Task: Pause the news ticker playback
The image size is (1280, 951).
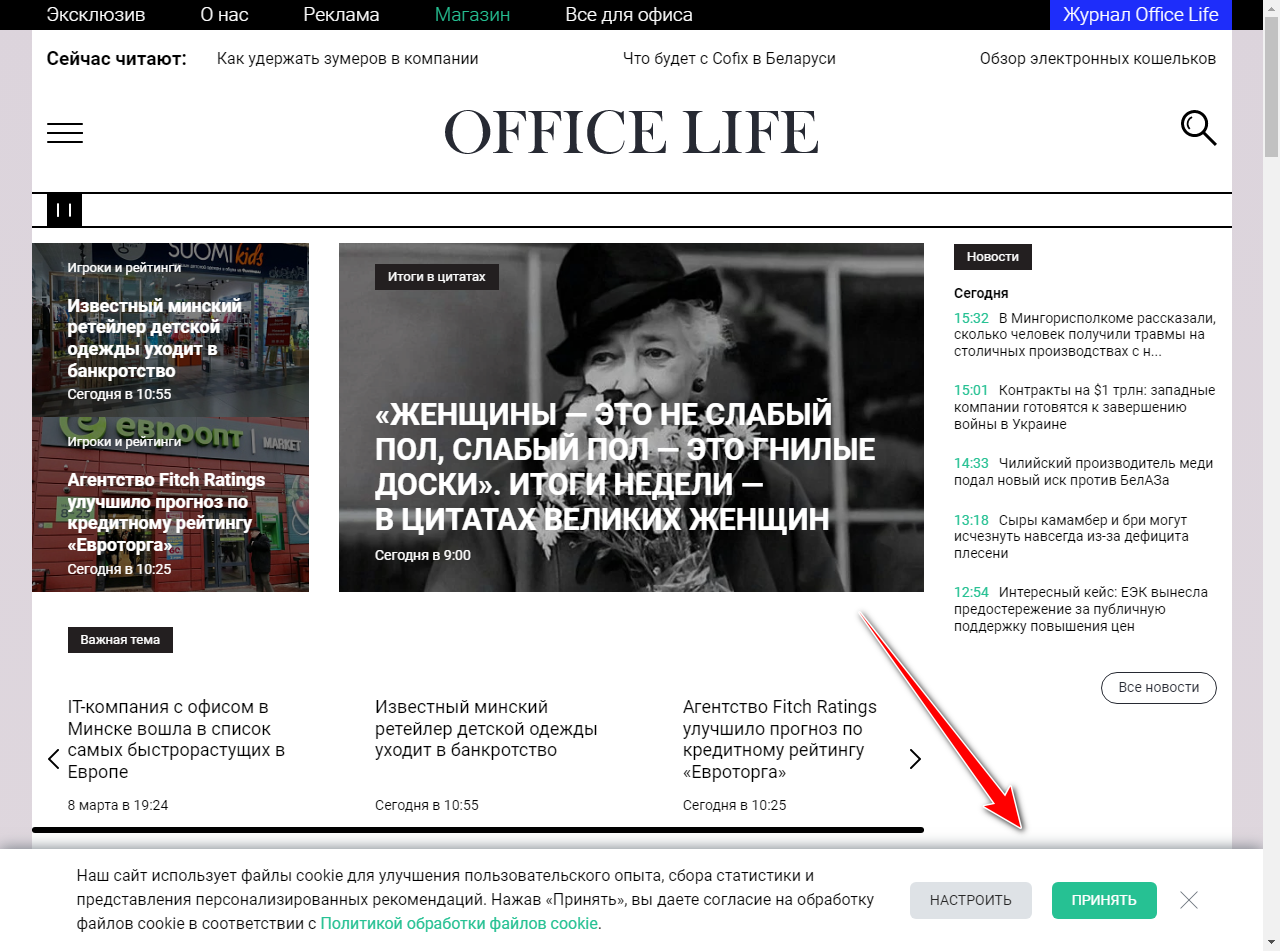Action: [x=64, y=210]
